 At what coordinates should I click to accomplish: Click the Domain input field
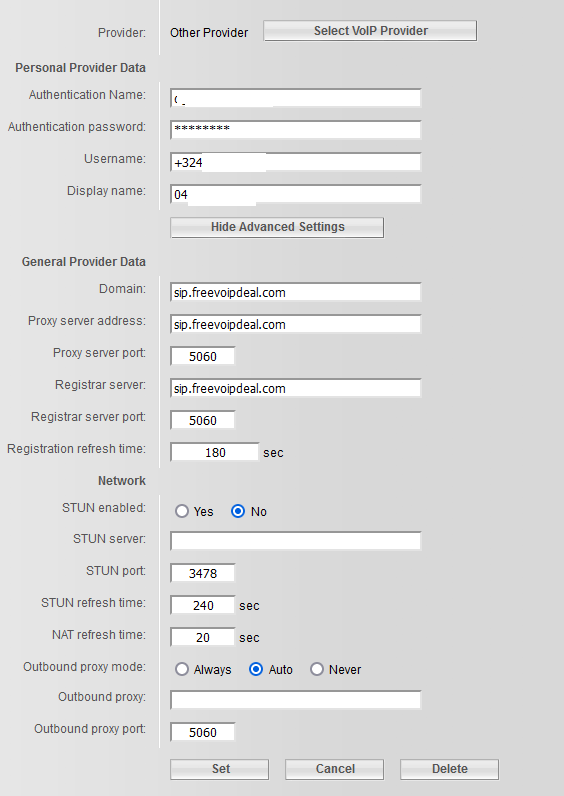pos(295,292)
